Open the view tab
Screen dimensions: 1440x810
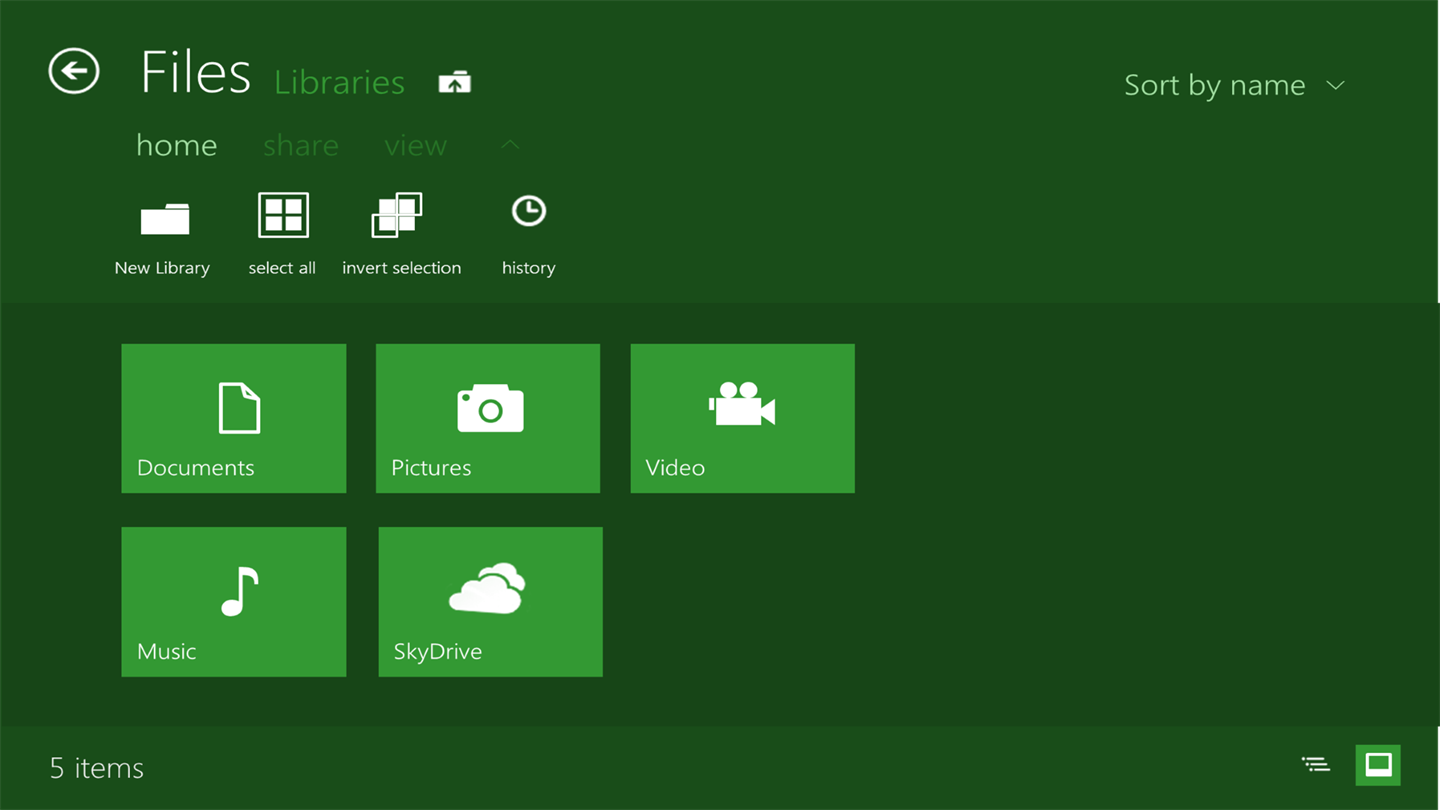pos(415,146)
